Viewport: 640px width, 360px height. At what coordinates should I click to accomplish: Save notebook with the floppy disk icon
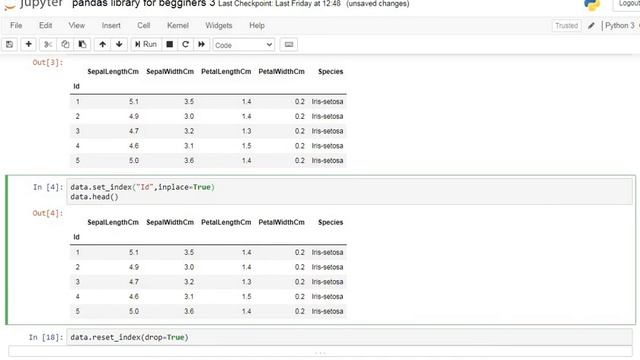pos(9,44)
